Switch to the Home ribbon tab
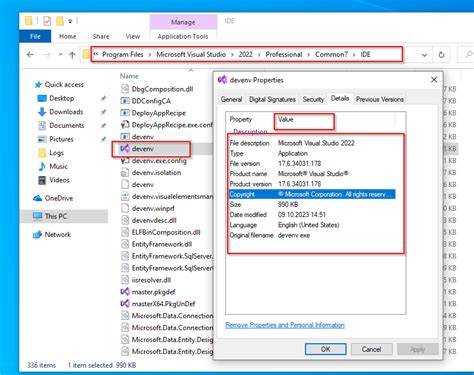474x375 pixels. (x=67, y=36)
